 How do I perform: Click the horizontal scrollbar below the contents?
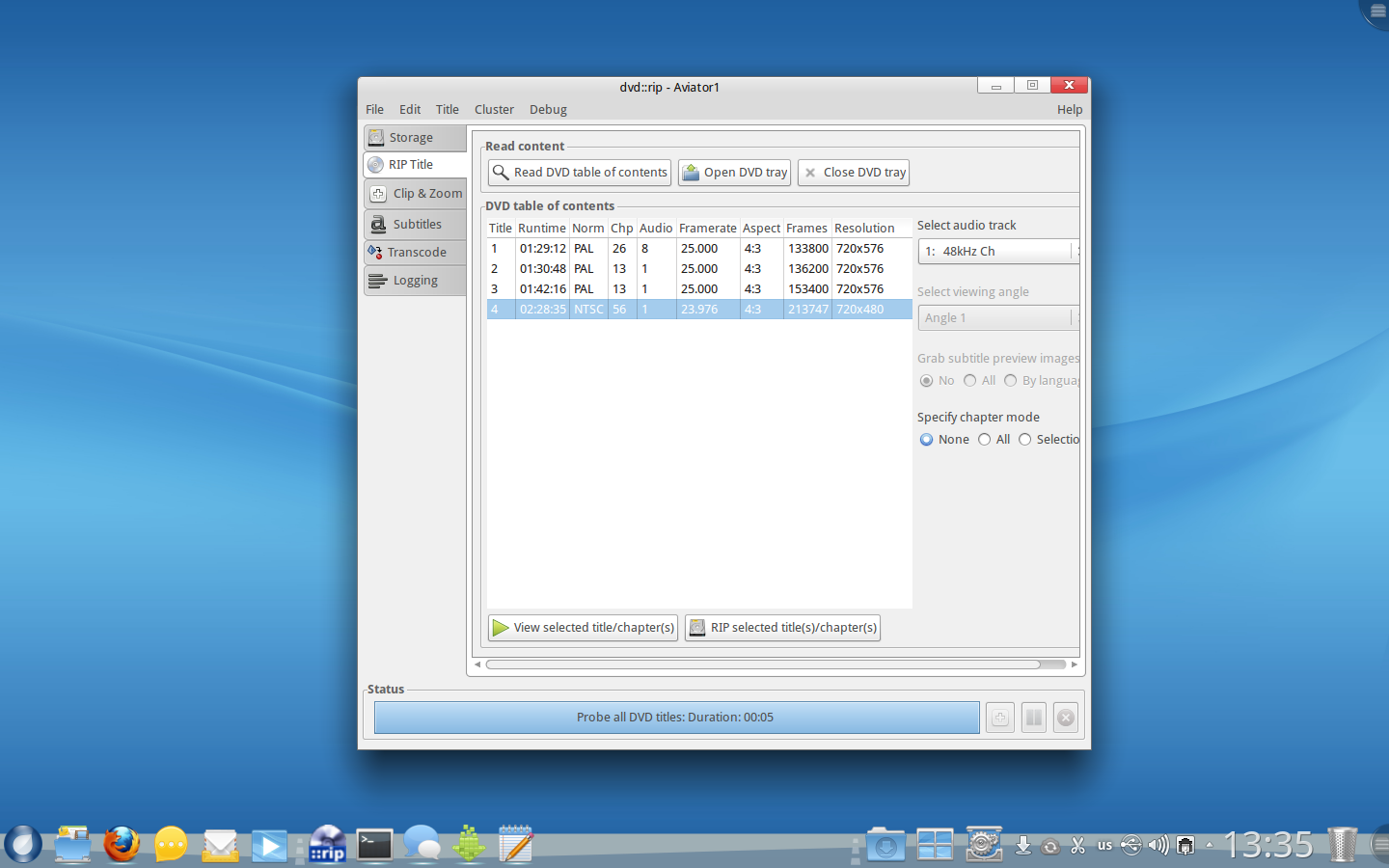coord(762,665)
